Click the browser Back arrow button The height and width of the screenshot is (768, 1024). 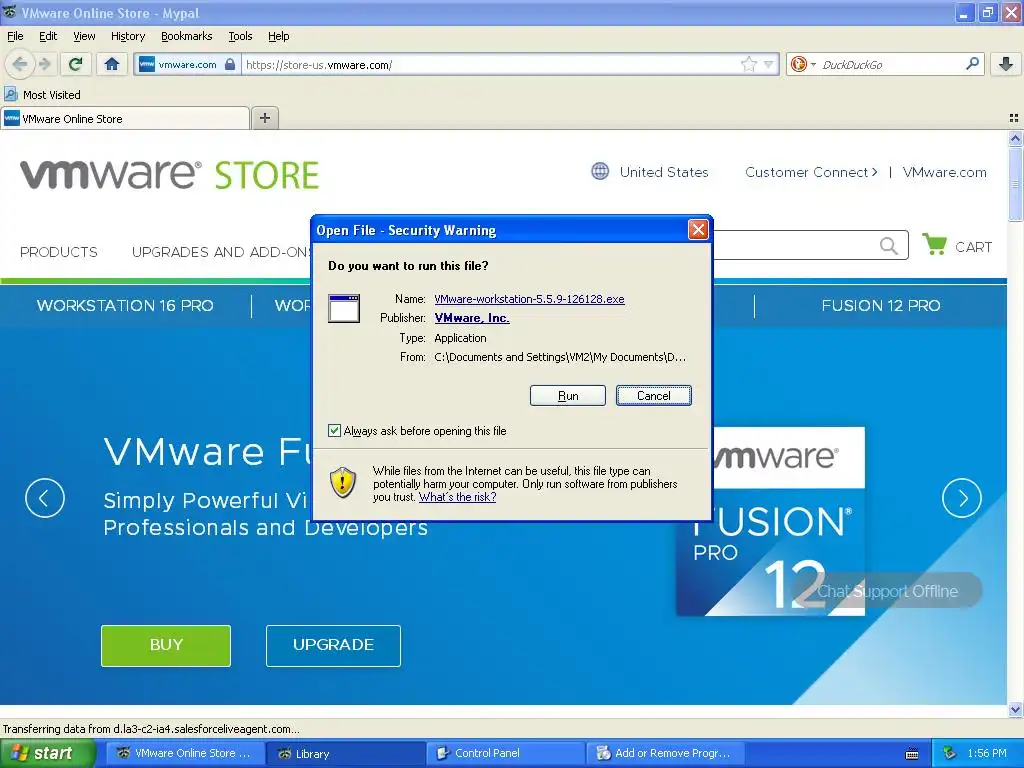click(x=20, y=64)
